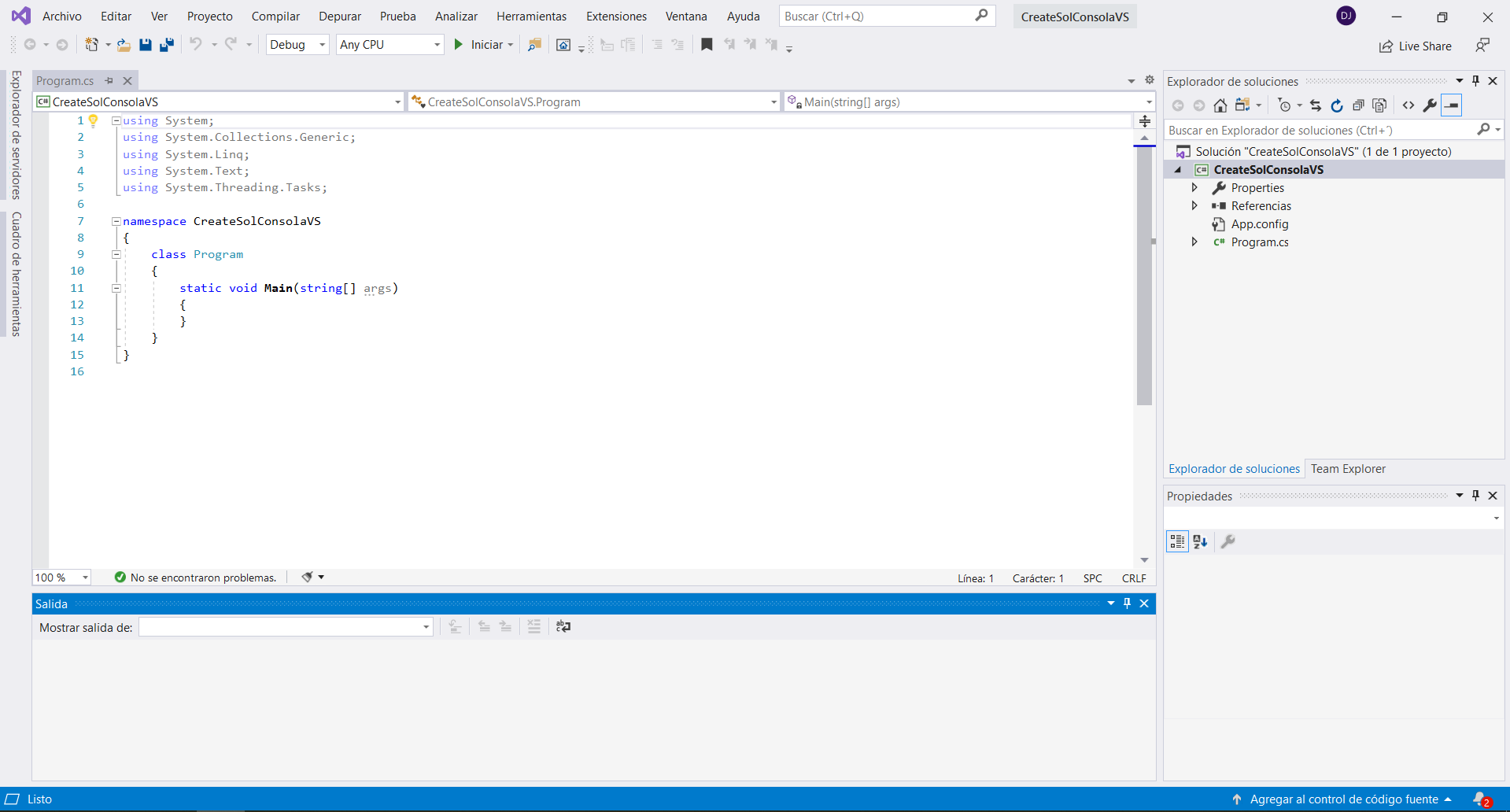Click the Save All toolbar icon
Screen dimensions: 1510x812
click(x=166, y=45)
